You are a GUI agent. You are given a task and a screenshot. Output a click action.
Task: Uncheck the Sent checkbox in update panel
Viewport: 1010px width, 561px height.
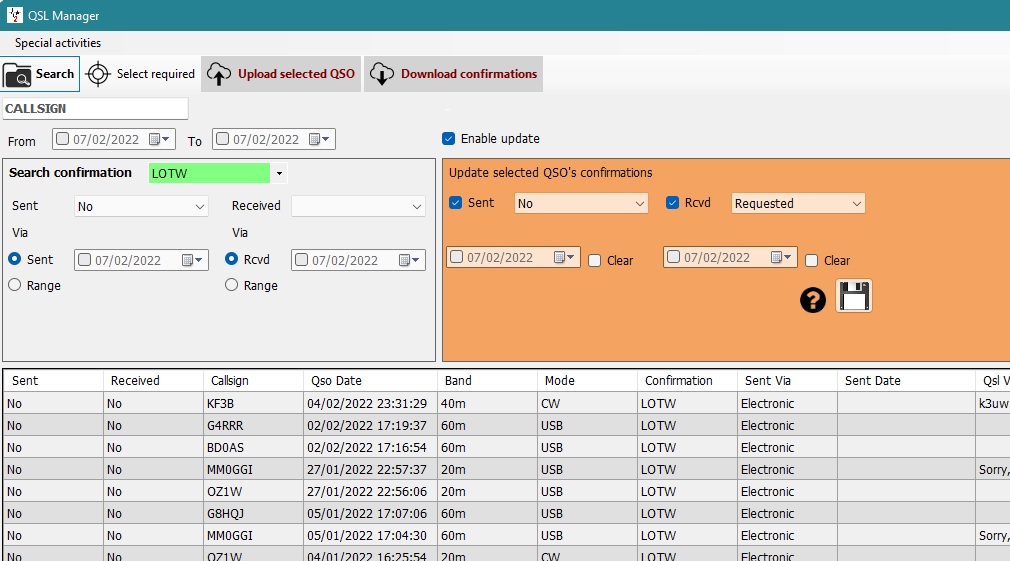pyautogui.click(x=455, y=202)
